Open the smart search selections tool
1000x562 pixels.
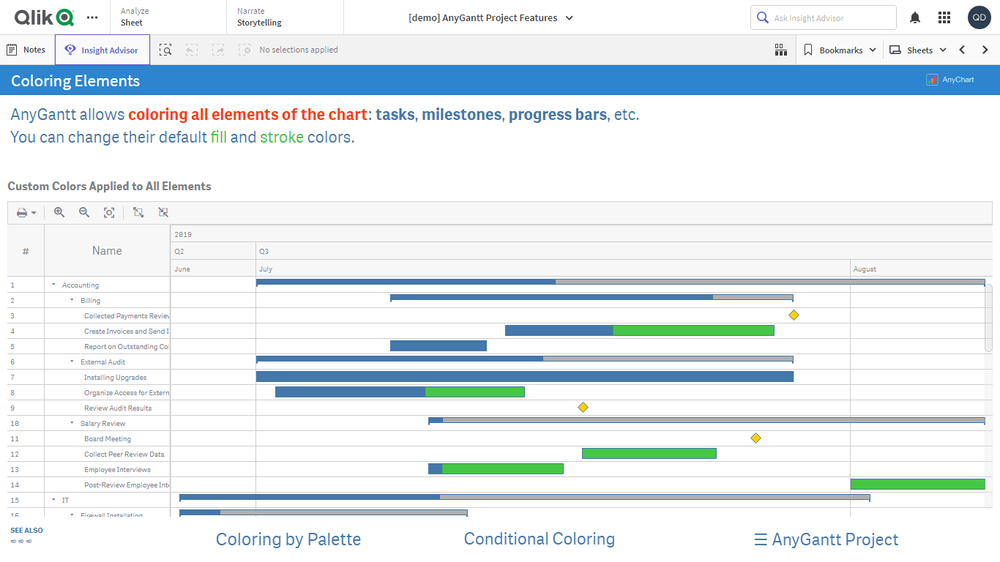[x=166, y=50]
